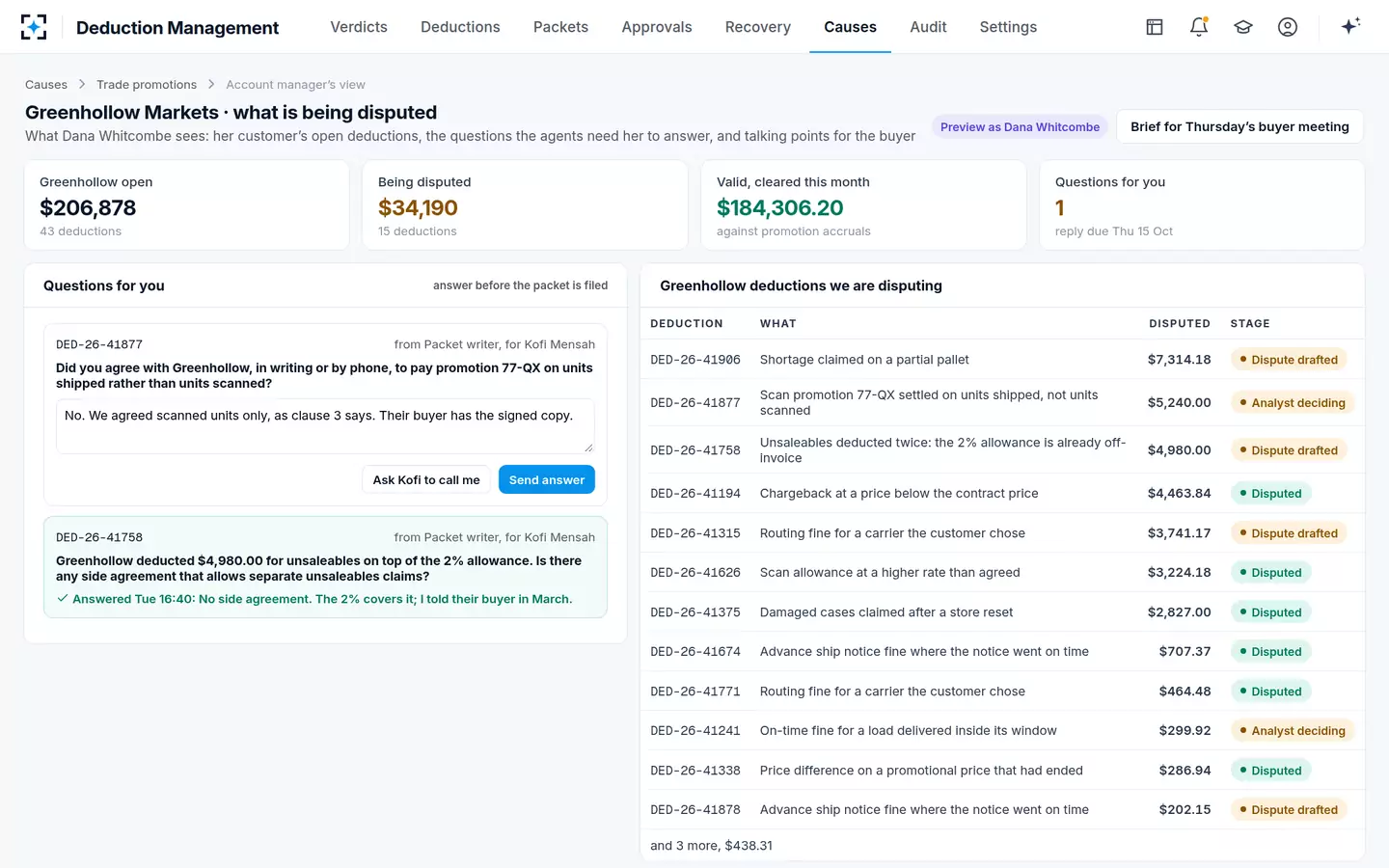Select 'Damaged cases claimed after a store reset'
This screenshot has height=868, width=1389.
[x=886, y=612]
